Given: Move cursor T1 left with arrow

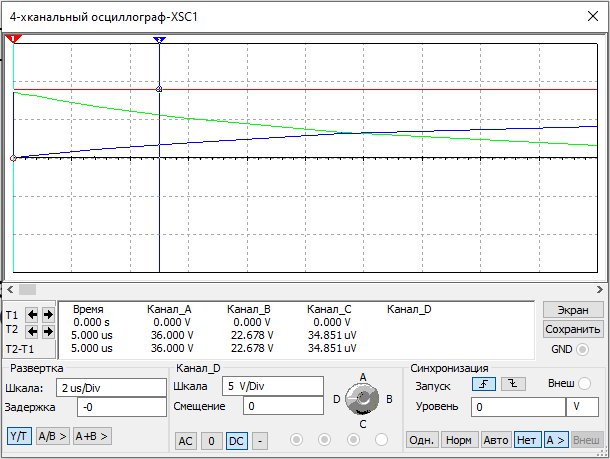Looking at the screenshot, I should (32, 314).
